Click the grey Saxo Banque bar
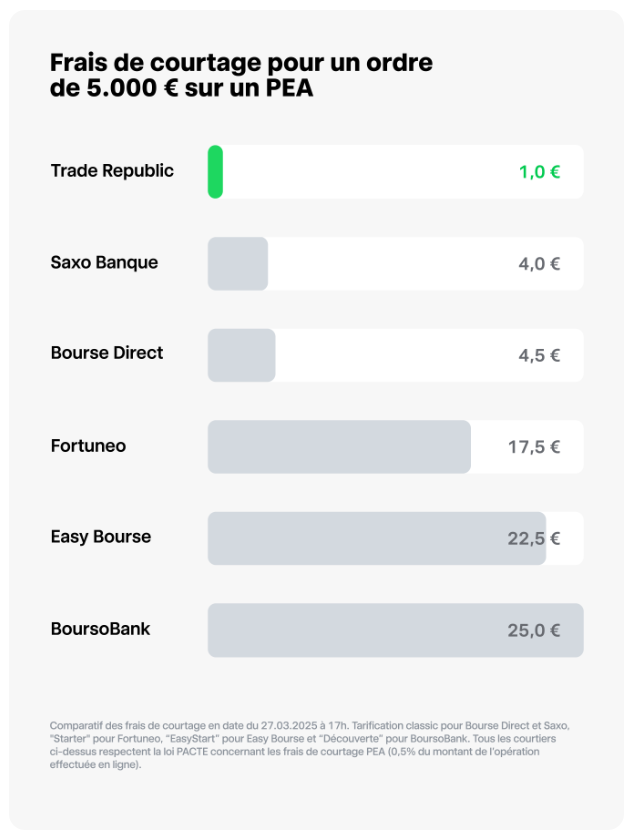Image resolution: width=631 pixels, height=838 pixels. [238, 264]
